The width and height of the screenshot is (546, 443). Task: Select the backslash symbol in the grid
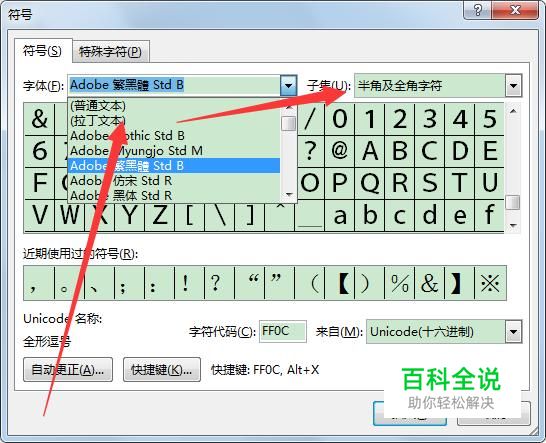tap(219, 215)
